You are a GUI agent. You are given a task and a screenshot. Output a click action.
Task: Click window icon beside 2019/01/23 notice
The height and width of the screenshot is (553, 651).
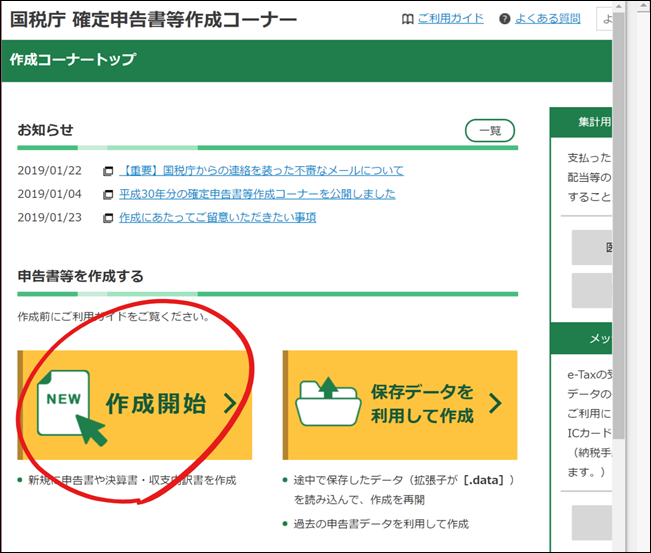108,218
